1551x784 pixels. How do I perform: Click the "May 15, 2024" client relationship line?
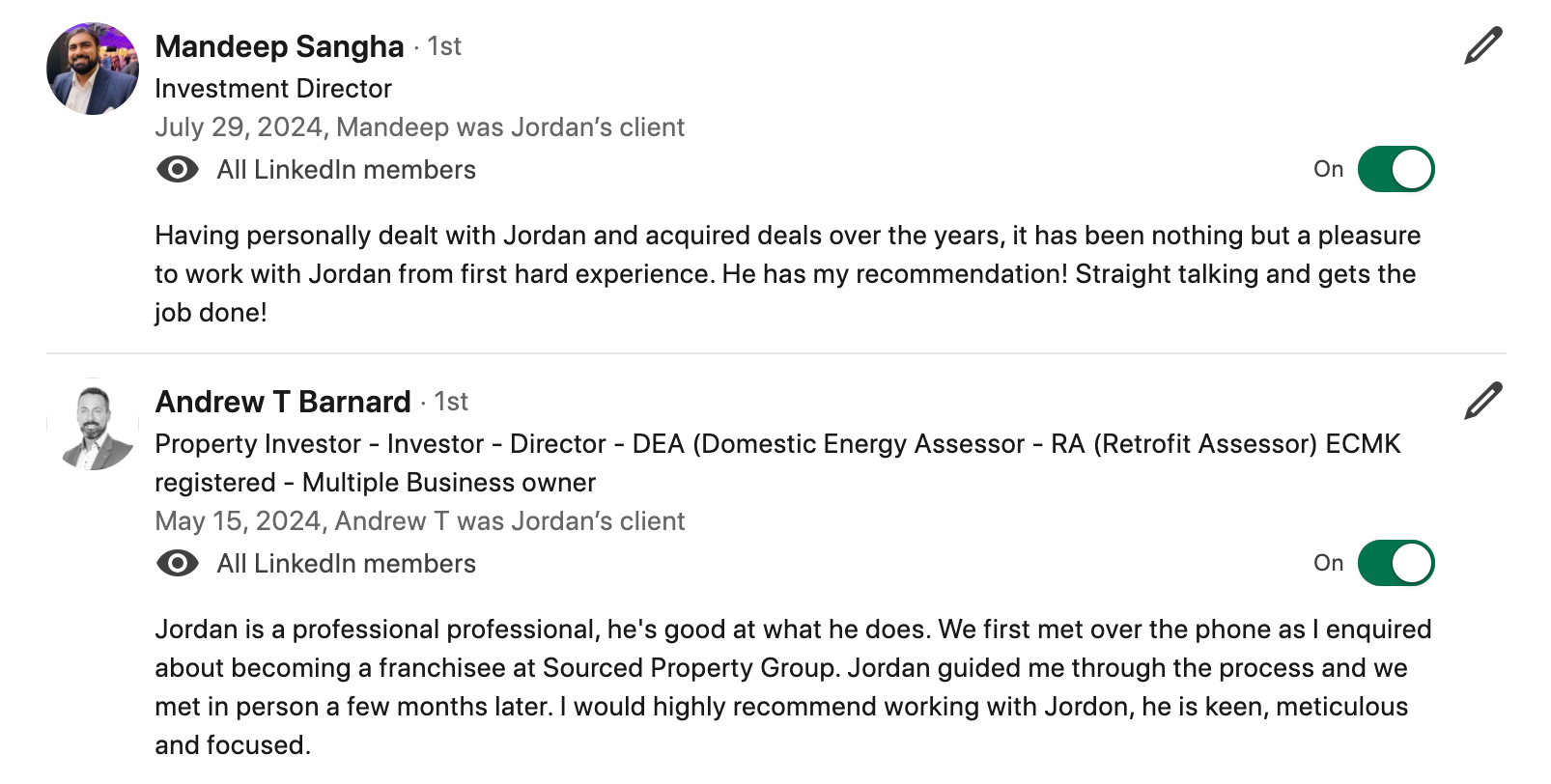419,521
